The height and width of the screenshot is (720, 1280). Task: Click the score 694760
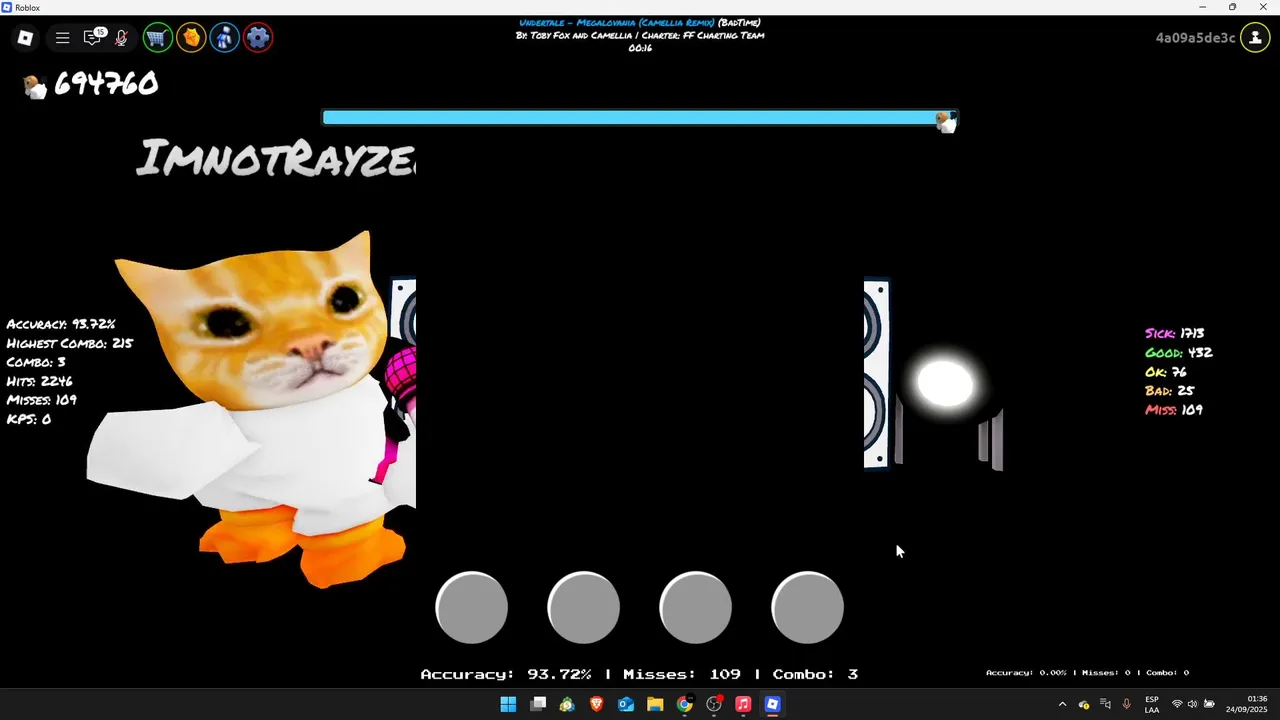pyautogui.click(x=106, y=84)
